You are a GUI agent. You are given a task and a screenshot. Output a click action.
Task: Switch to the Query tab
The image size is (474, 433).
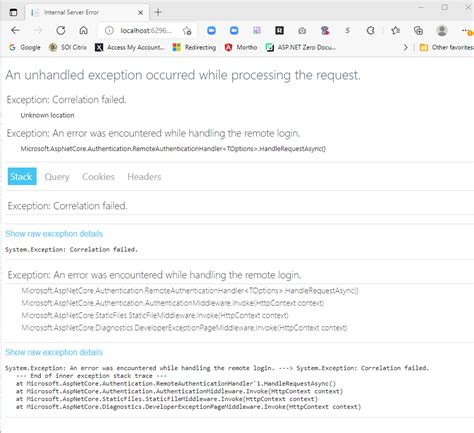pyautogui.click(x=57, y=177)
